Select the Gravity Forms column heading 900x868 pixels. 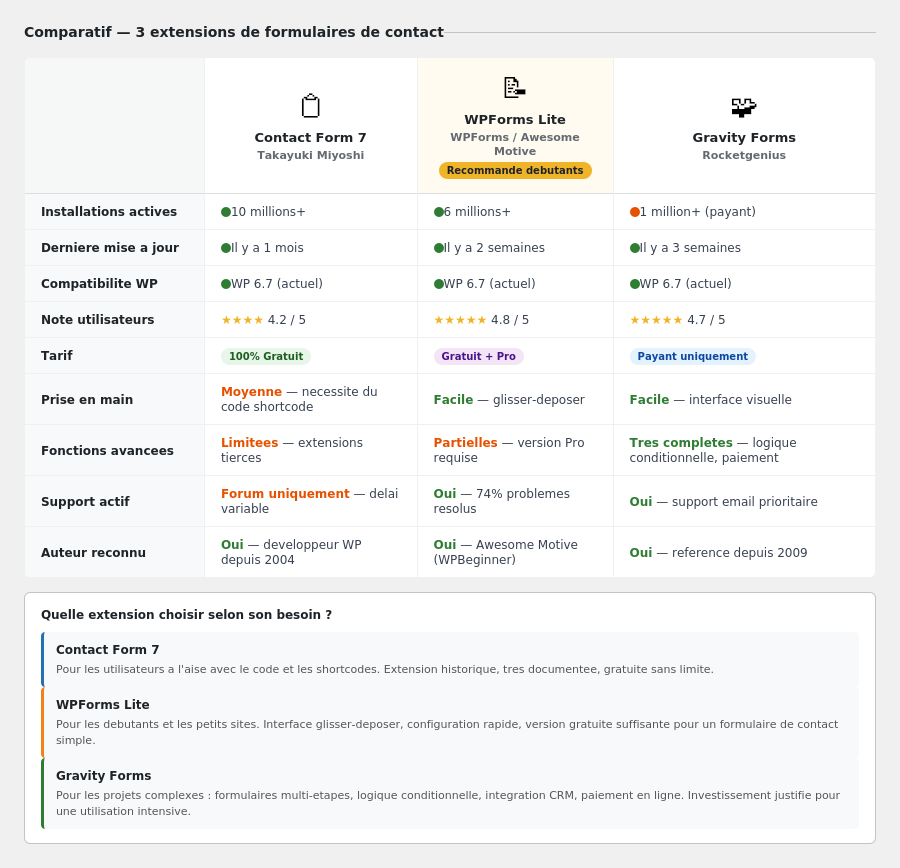744,138
